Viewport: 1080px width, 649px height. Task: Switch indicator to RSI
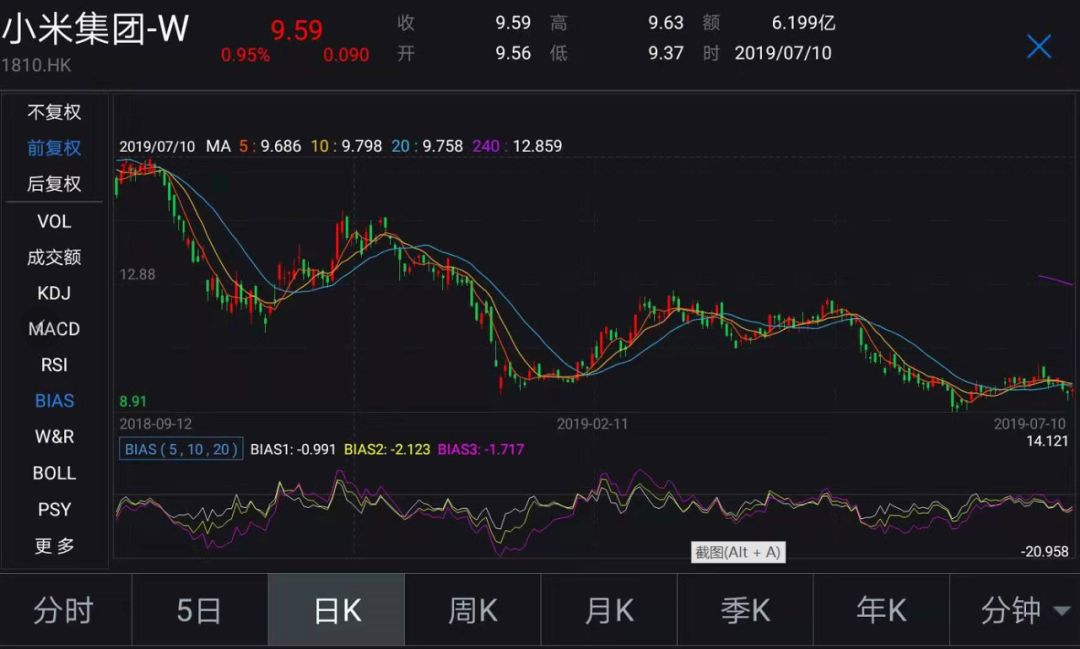click(x=54, y=365)
